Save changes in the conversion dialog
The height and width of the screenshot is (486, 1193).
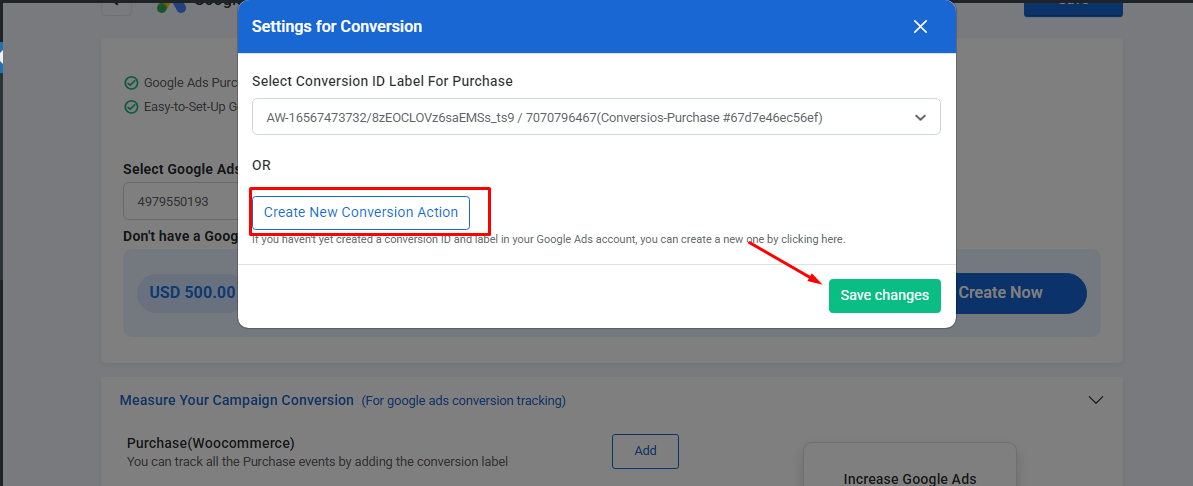click(884, 295)
